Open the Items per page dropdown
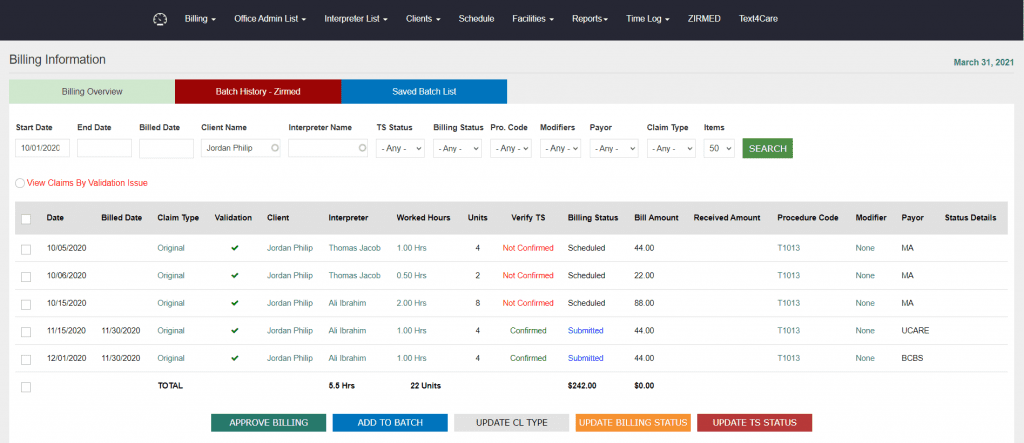This screenshot has height=443, width=1024. point(719,148)
